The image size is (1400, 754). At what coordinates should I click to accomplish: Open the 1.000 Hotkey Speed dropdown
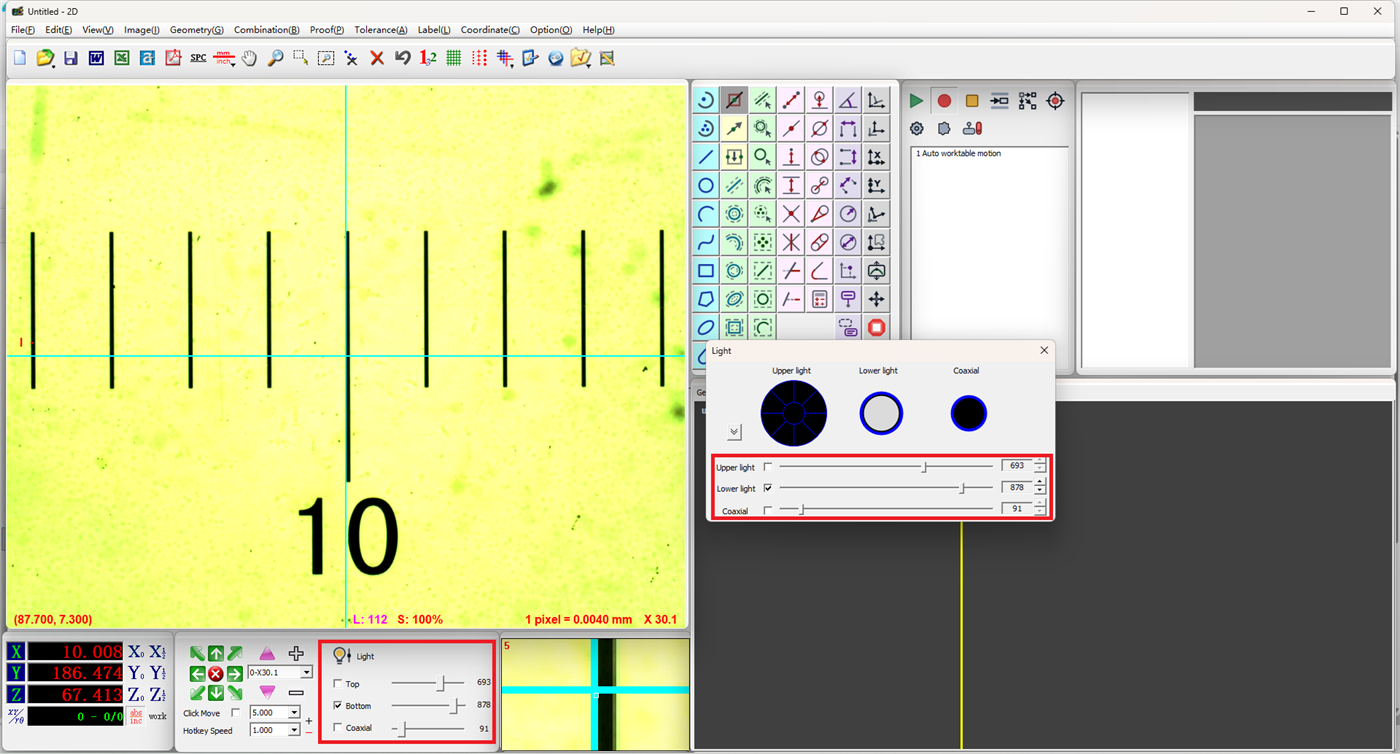[294, 731]
